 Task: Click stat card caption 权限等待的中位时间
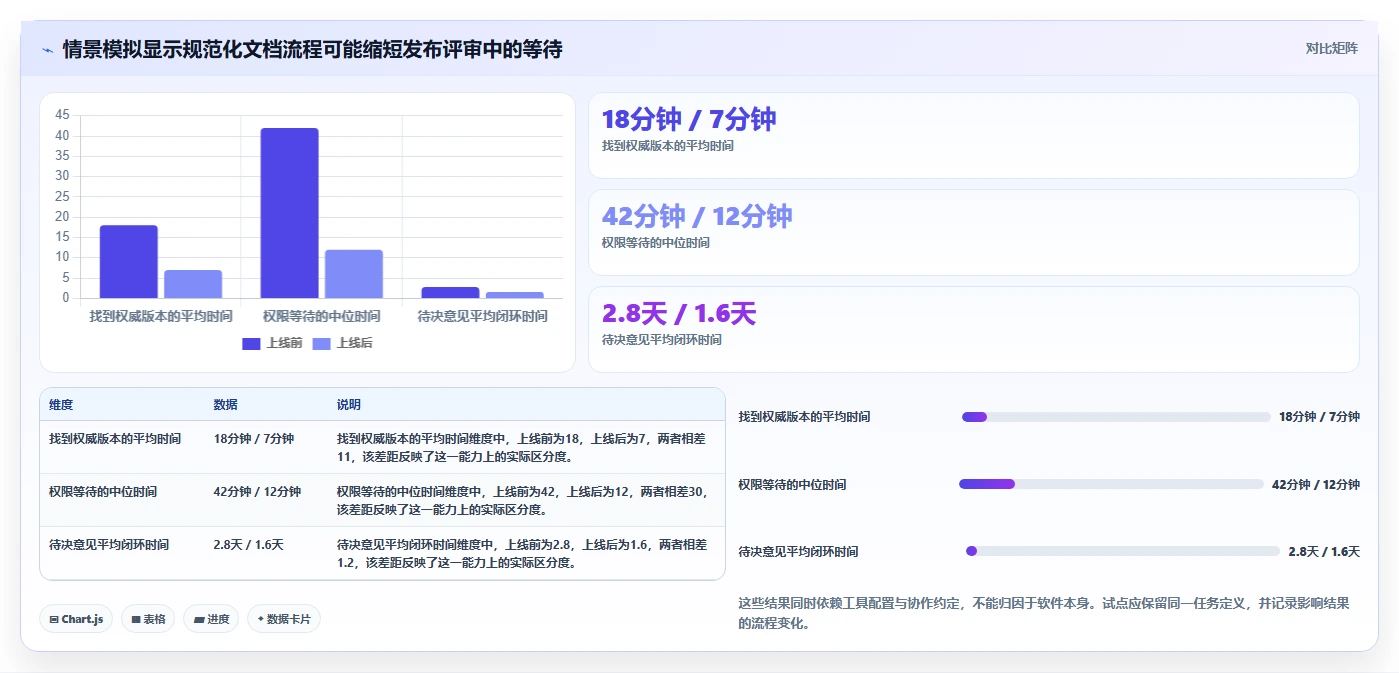tap(655, 243)
